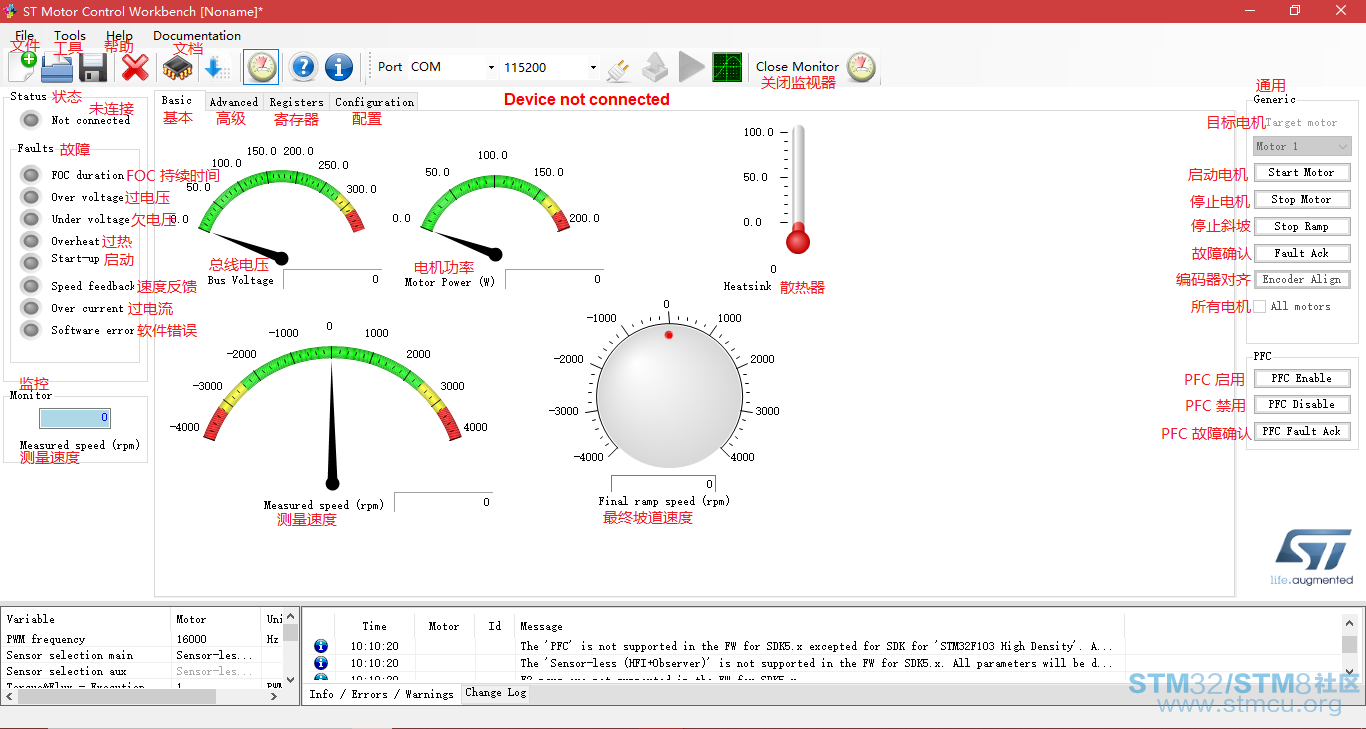This screenshot has height=729, width=1366.
Task: Enable the All motors checkbox
Action: pos(1260,306)
